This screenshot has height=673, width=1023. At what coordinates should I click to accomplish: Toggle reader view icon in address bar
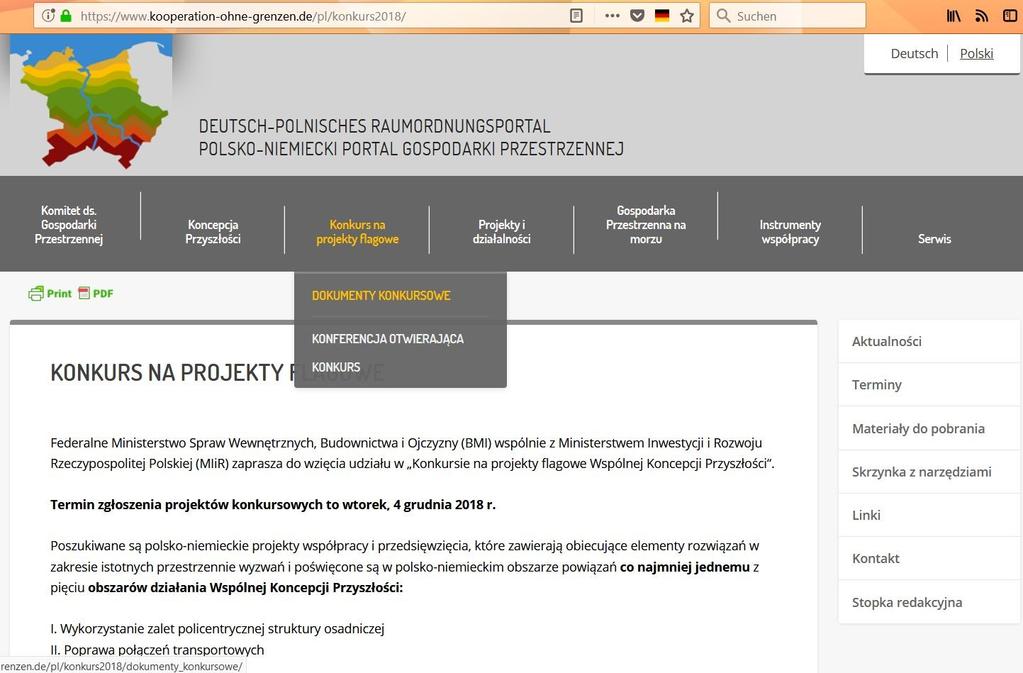click(576, 16)
